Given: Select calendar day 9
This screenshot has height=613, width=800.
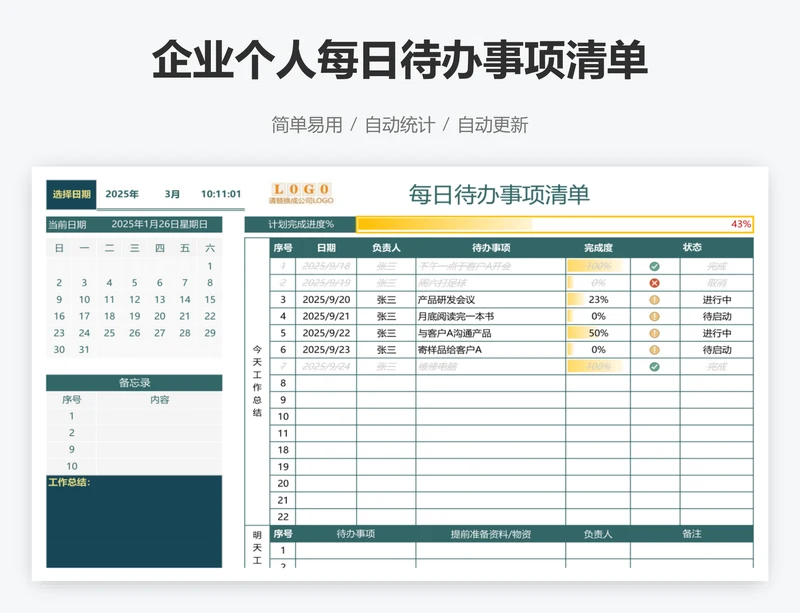Looking at the screenshot, I should click(59, 300).
